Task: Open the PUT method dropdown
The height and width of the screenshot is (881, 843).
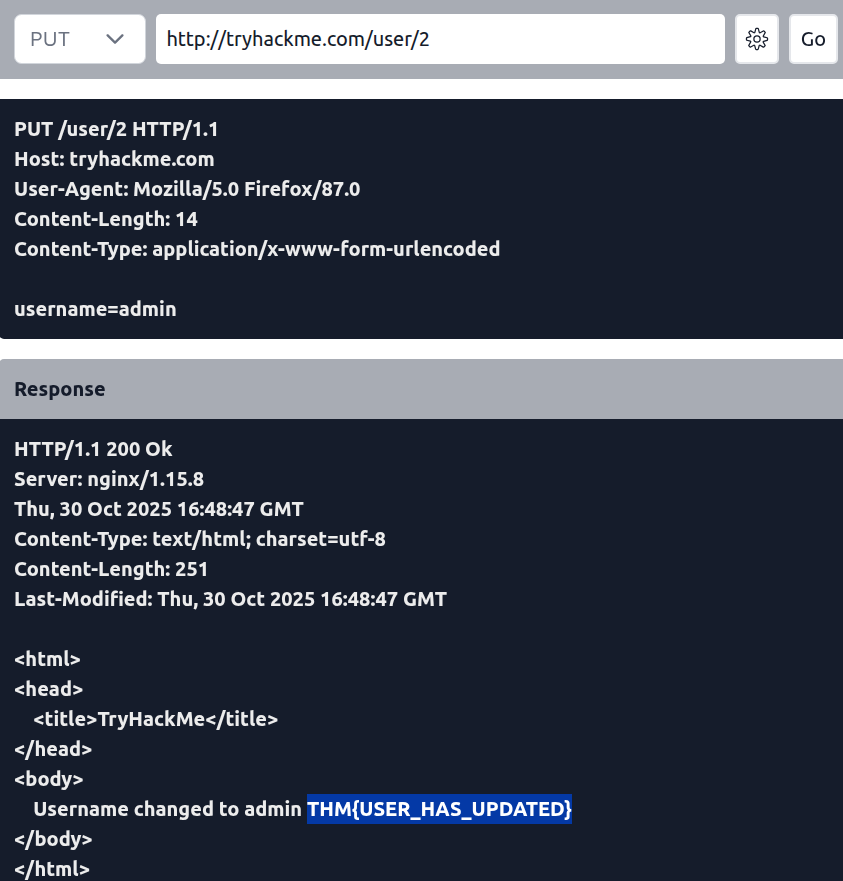Action: pos(79,39)
